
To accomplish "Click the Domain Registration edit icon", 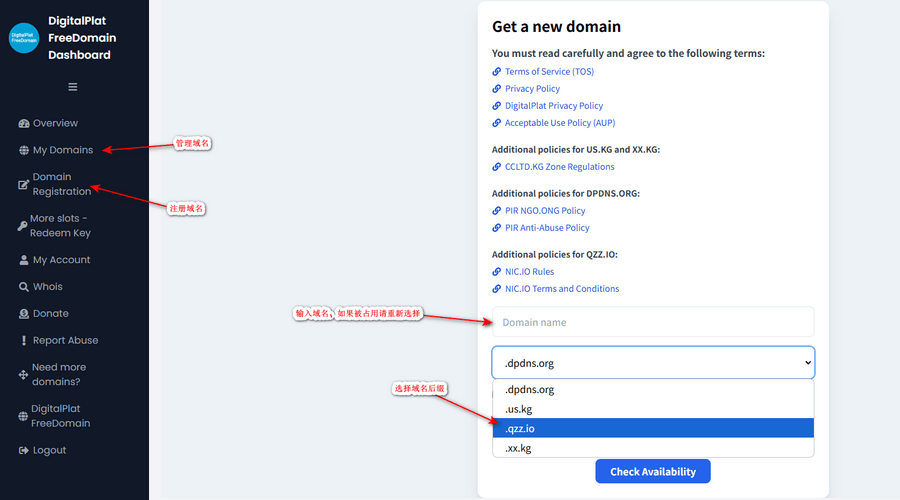I will pos(23,184).
